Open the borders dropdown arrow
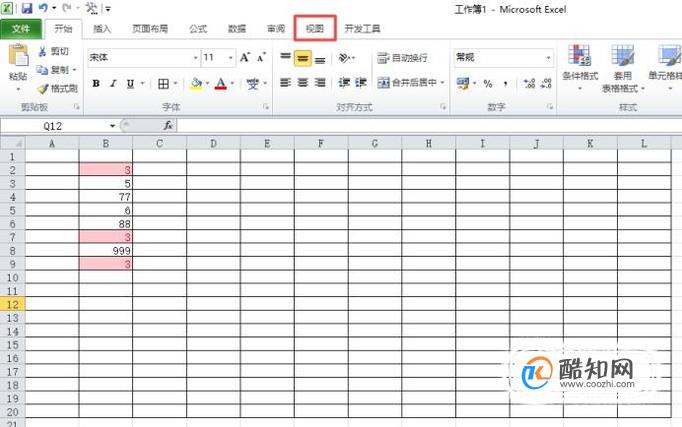 (x=175, y=83)
